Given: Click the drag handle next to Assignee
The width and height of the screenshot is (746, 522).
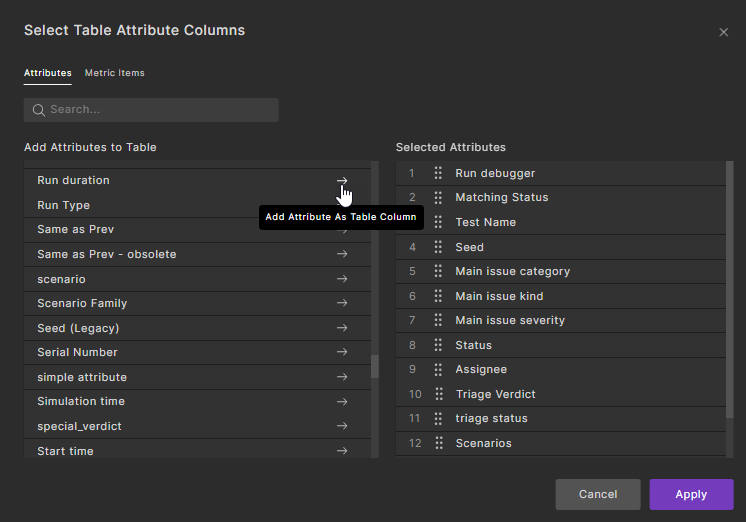Looking at the screenshot, I should click(x=438, y=369).
